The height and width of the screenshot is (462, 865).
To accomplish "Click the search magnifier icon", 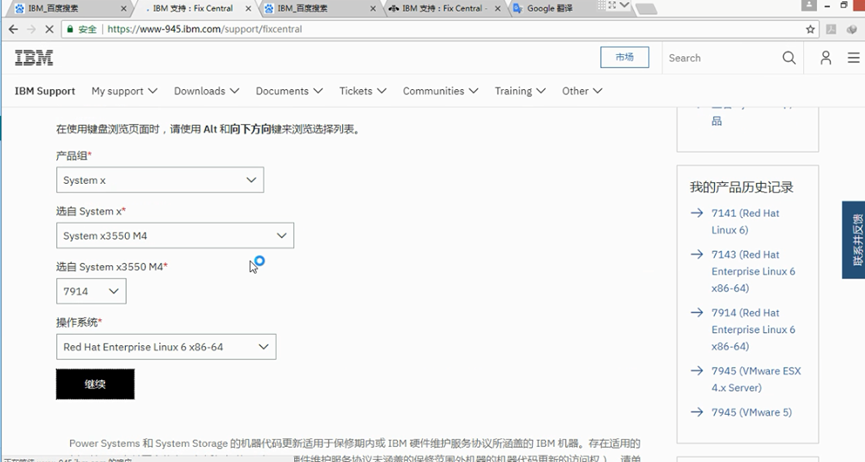I will point(789,57).
